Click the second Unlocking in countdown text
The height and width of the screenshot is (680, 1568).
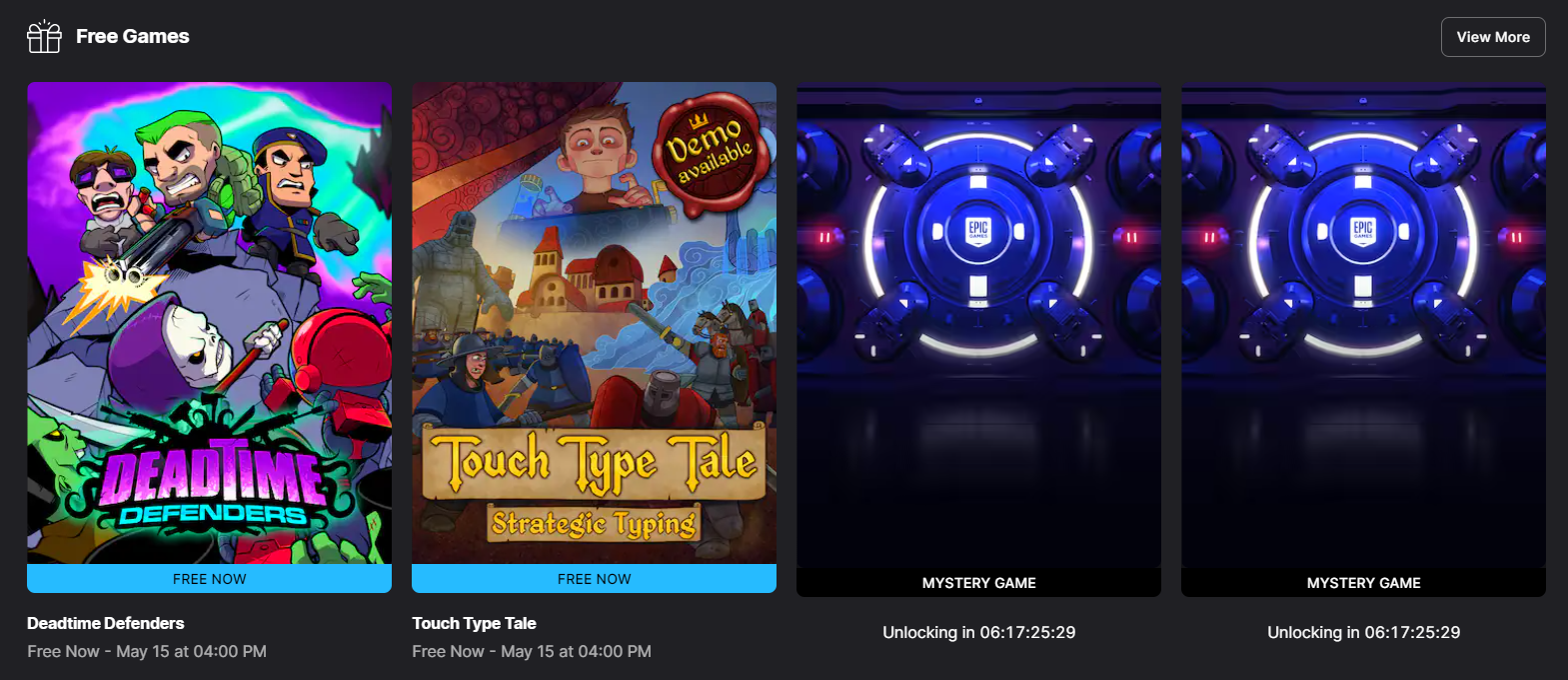[x=1363, y=632]
